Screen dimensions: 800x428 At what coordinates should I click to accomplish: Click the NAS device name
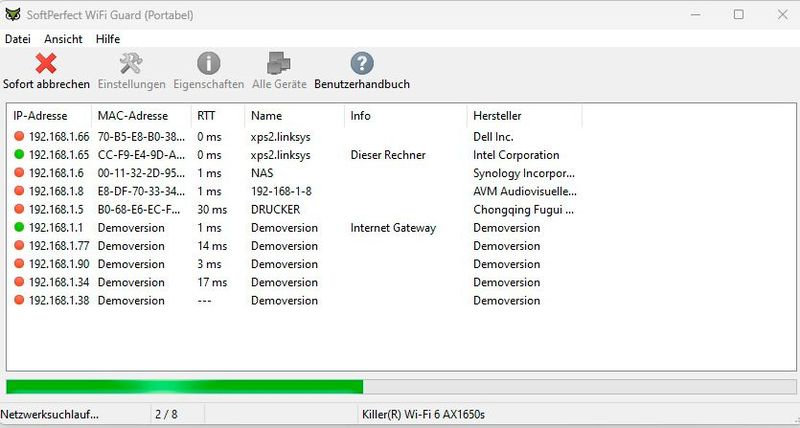[262, 173]
